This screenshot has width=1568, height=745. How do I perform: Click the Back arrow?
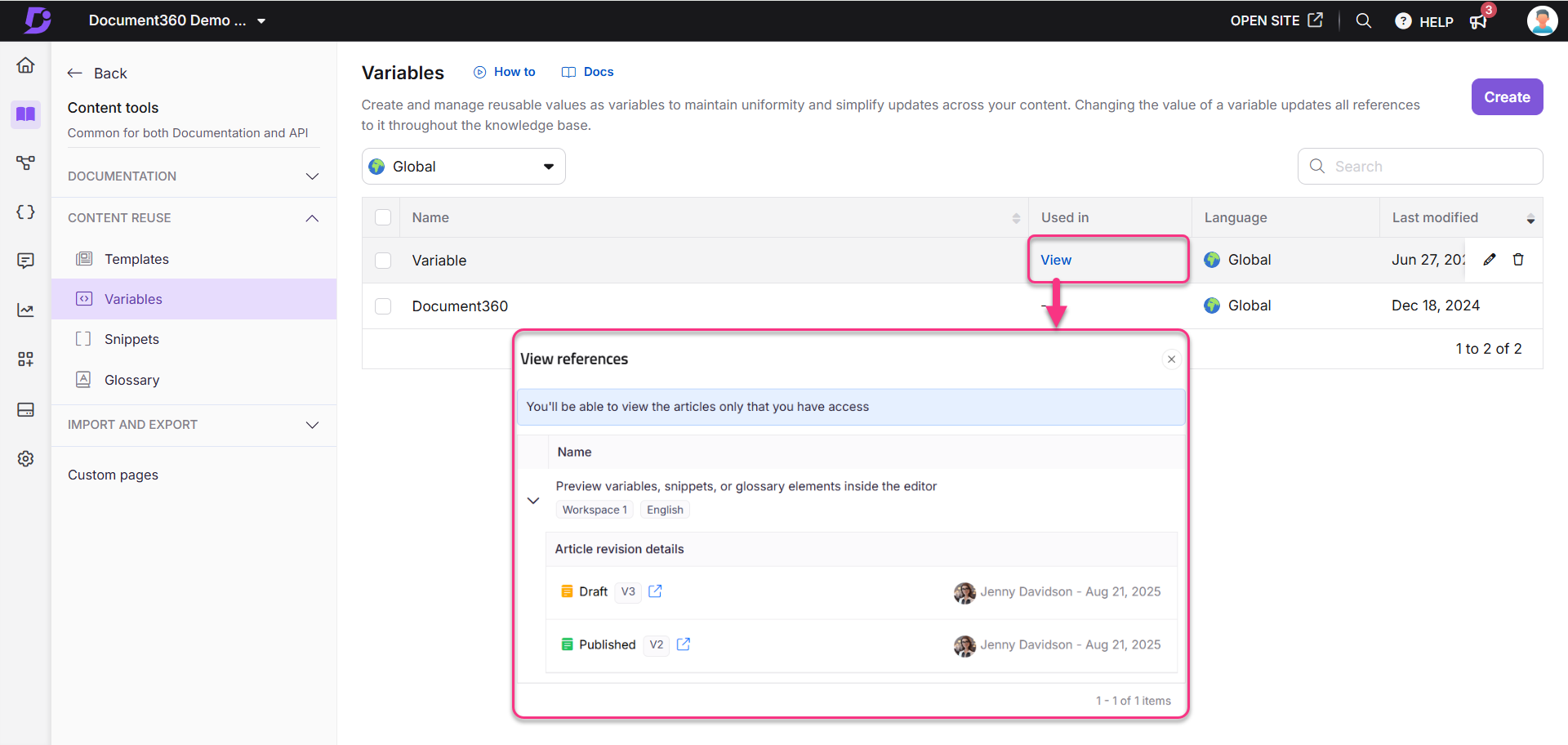[75, 74]
